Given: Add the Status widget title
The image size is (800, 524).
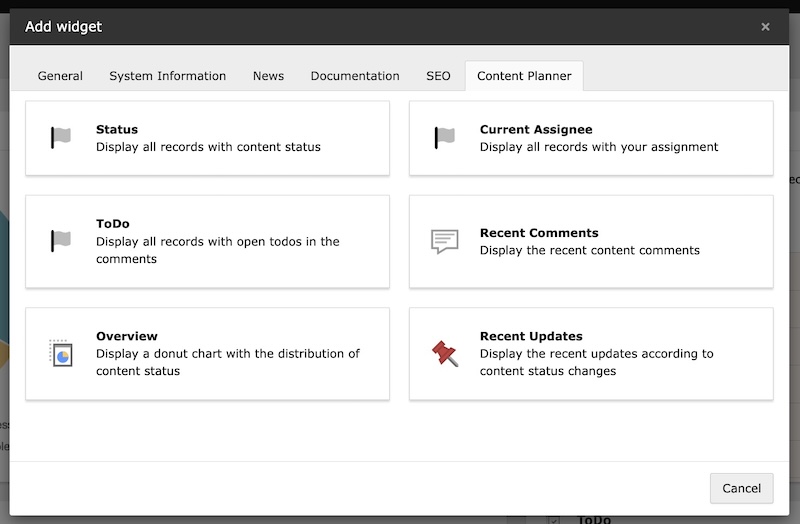Looking at the screenshot, I should pyautogui.click(x=117, y=129).
